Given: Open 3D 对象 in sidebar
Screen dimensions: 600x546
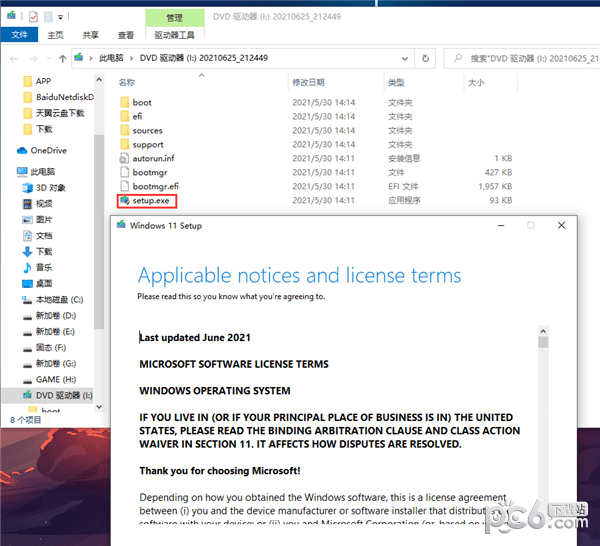Looking at the screenshot, I should (44, 188).
